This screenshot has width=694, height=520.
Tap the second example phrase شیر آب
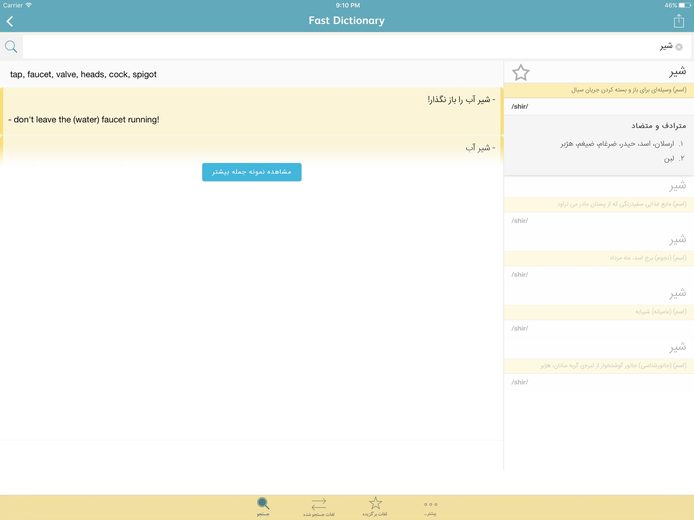tap(480, 147)
